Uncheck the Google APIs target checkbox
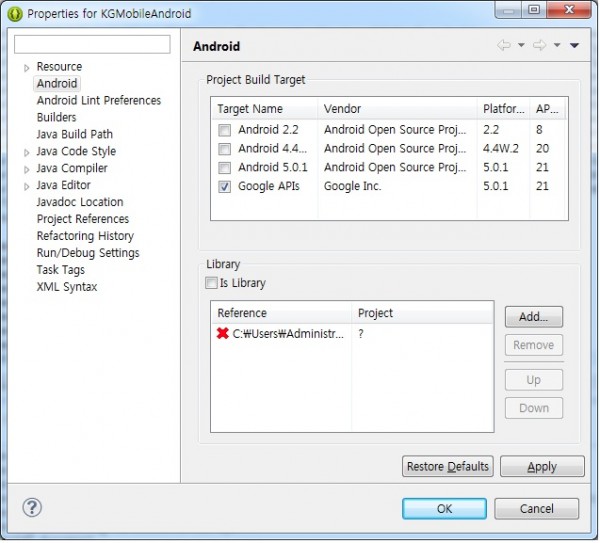 [x=224, y=186]
